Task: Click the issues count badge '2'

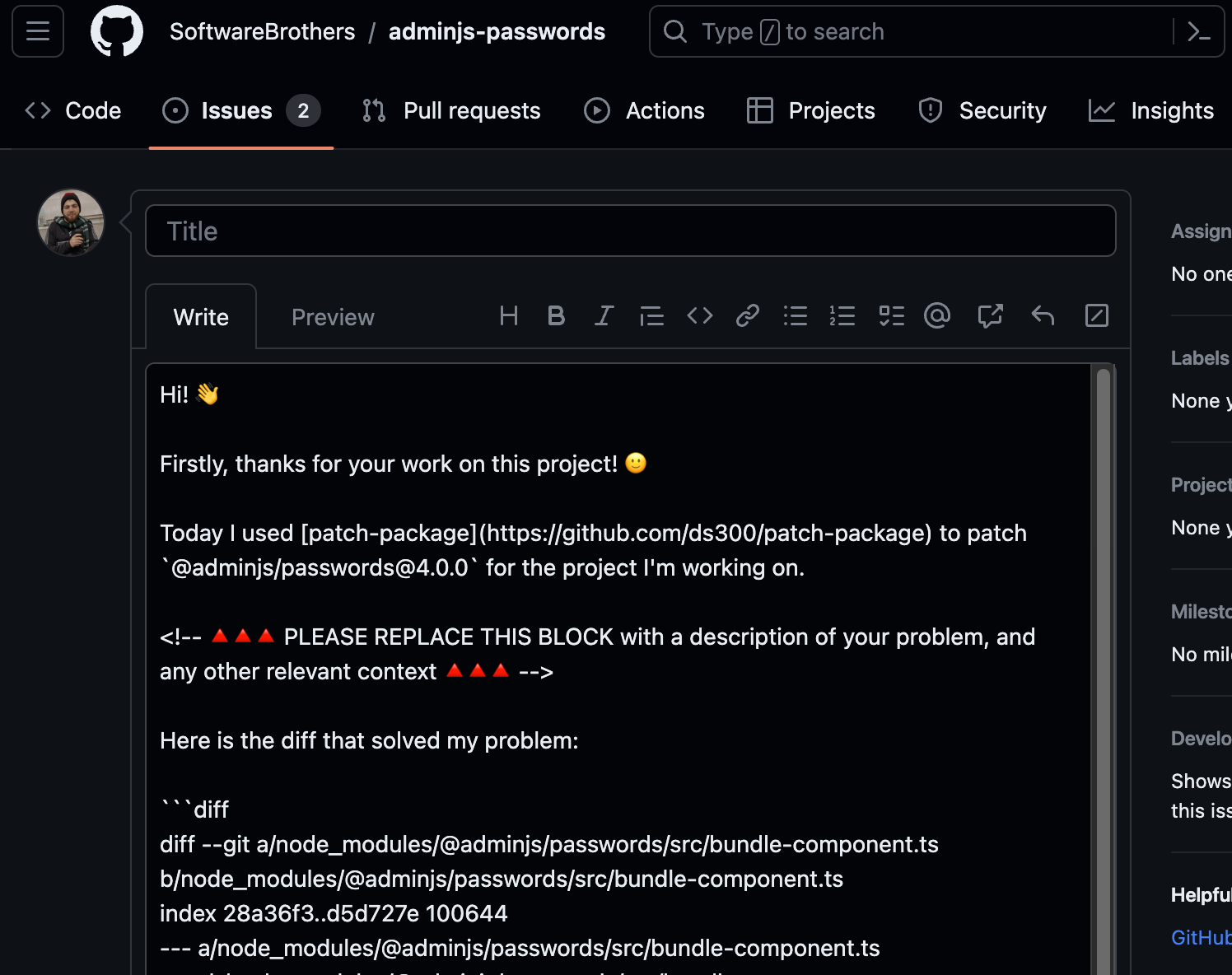Action: click(303, 110)
